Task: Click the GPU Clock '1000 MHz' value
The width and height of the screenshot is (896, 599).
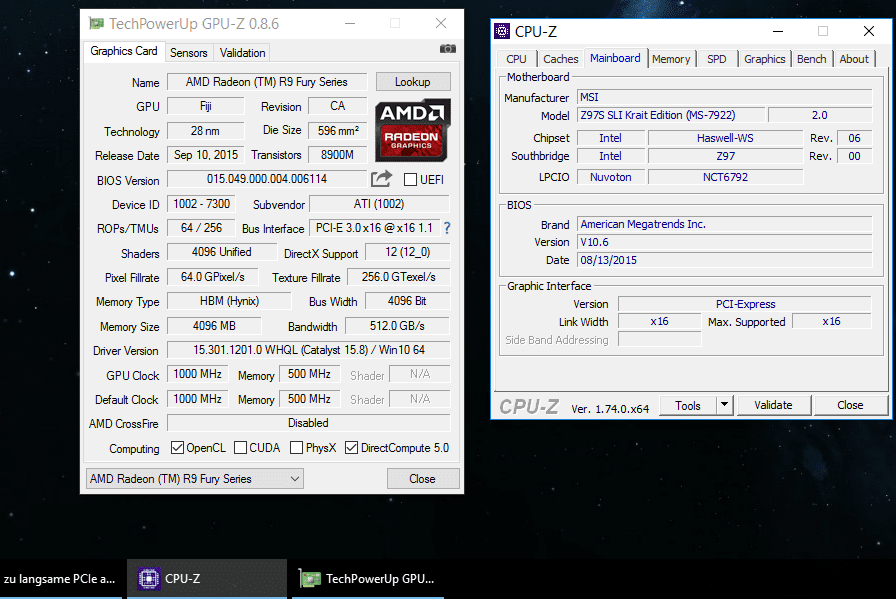Action: [197, 374]
